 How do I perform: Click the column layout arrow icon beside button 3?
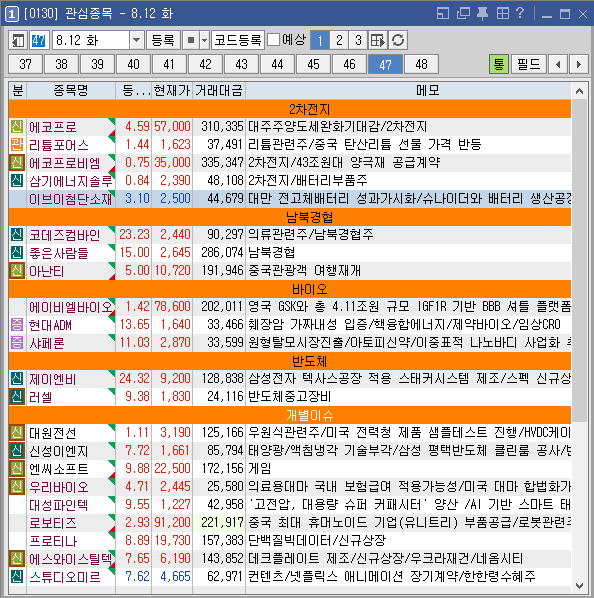point(378,40)
